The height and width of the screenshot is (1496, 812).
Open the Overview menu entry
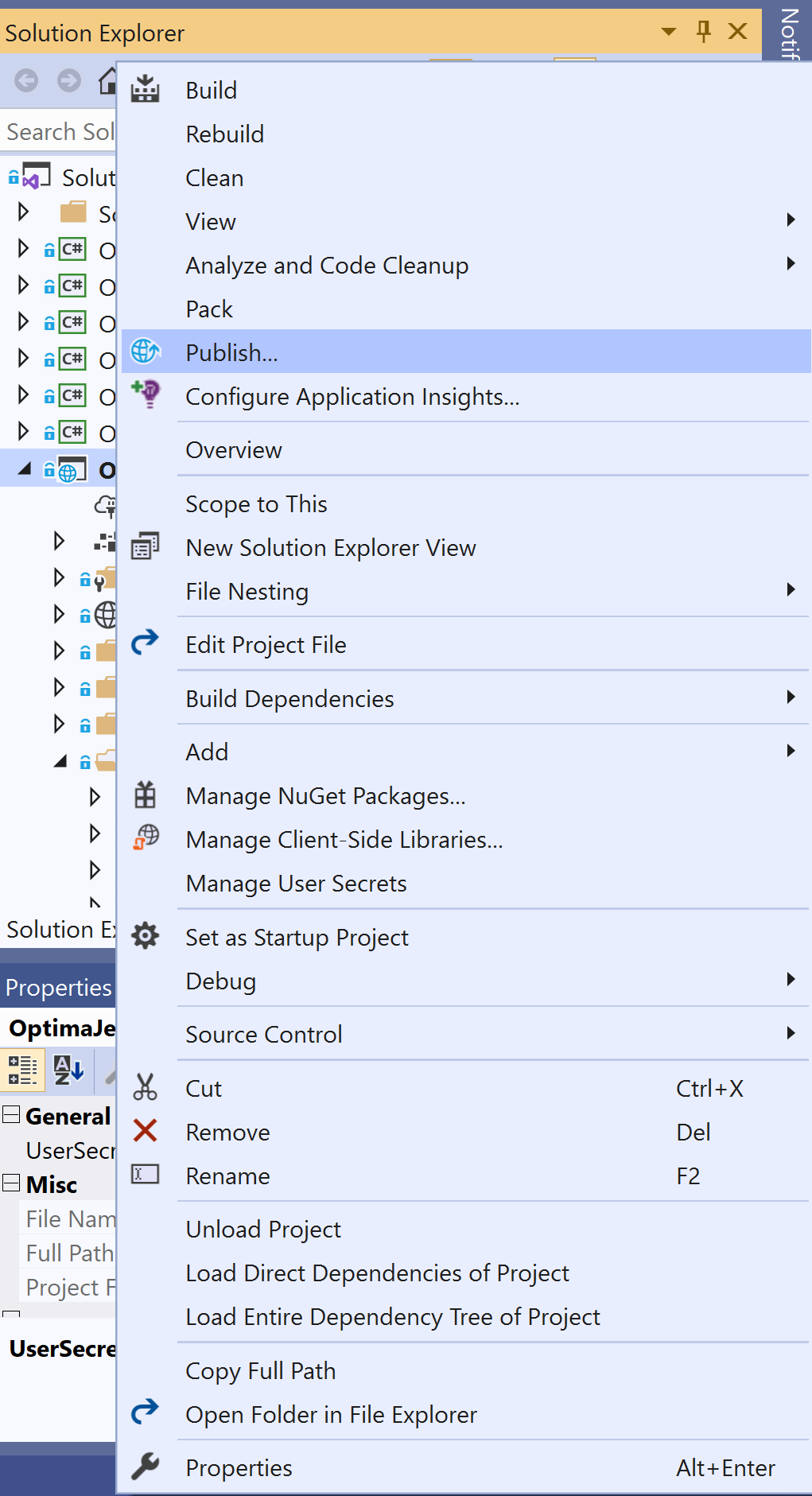pyautogui.click(x=466, y=449)
